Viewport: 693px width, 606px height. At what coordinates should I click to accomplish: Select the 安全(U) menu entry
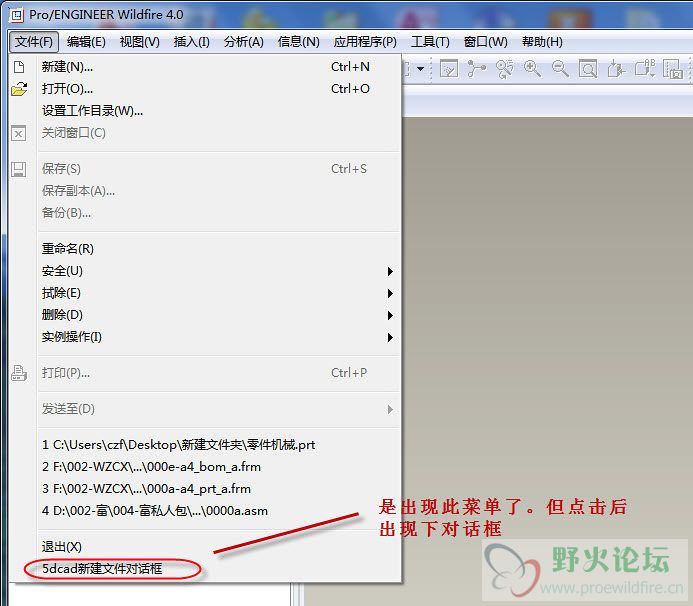coord(206,271)
